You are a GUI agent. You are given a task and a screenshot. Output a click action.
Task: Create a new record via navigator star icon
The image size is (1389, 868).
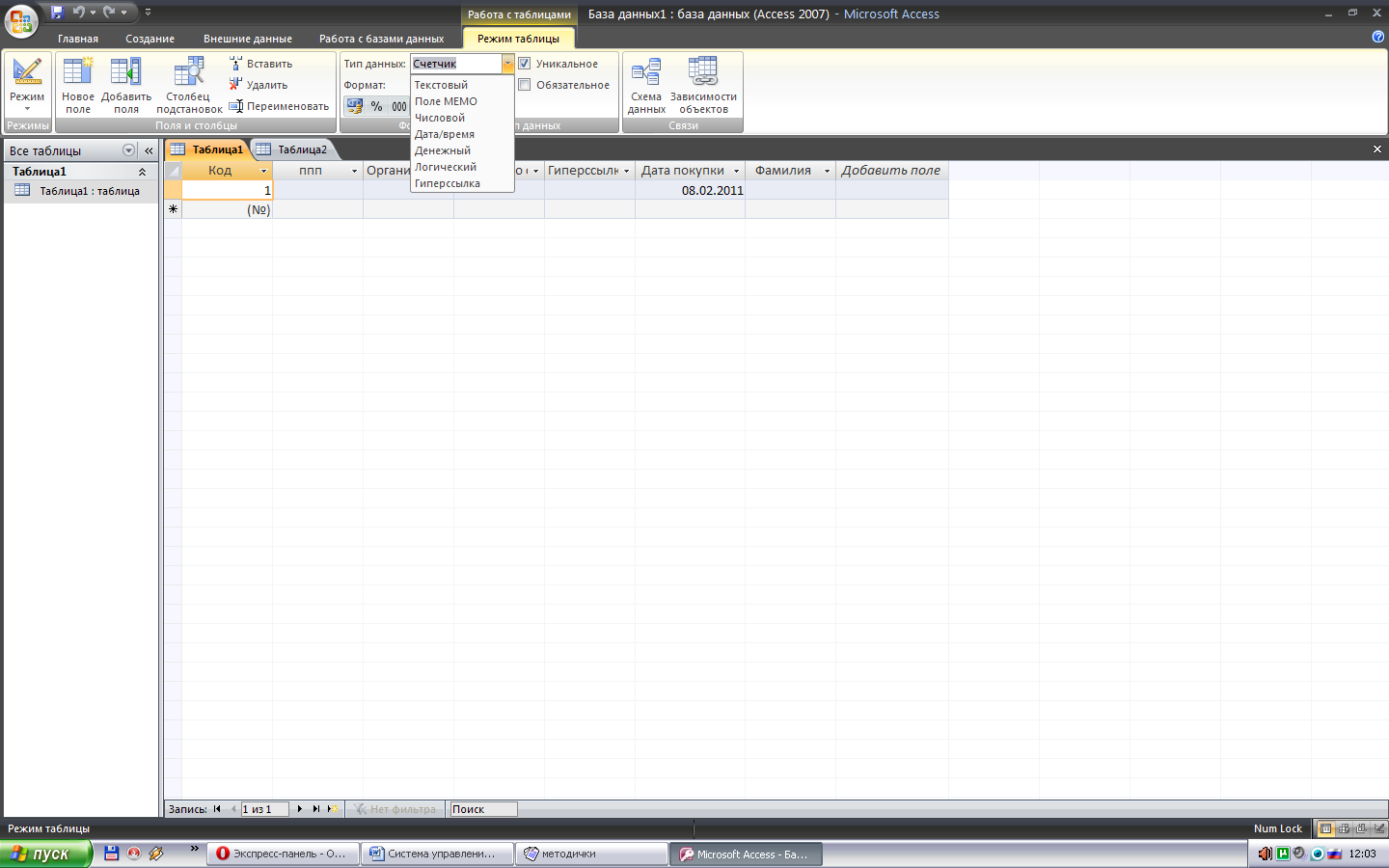coord(332,809)
